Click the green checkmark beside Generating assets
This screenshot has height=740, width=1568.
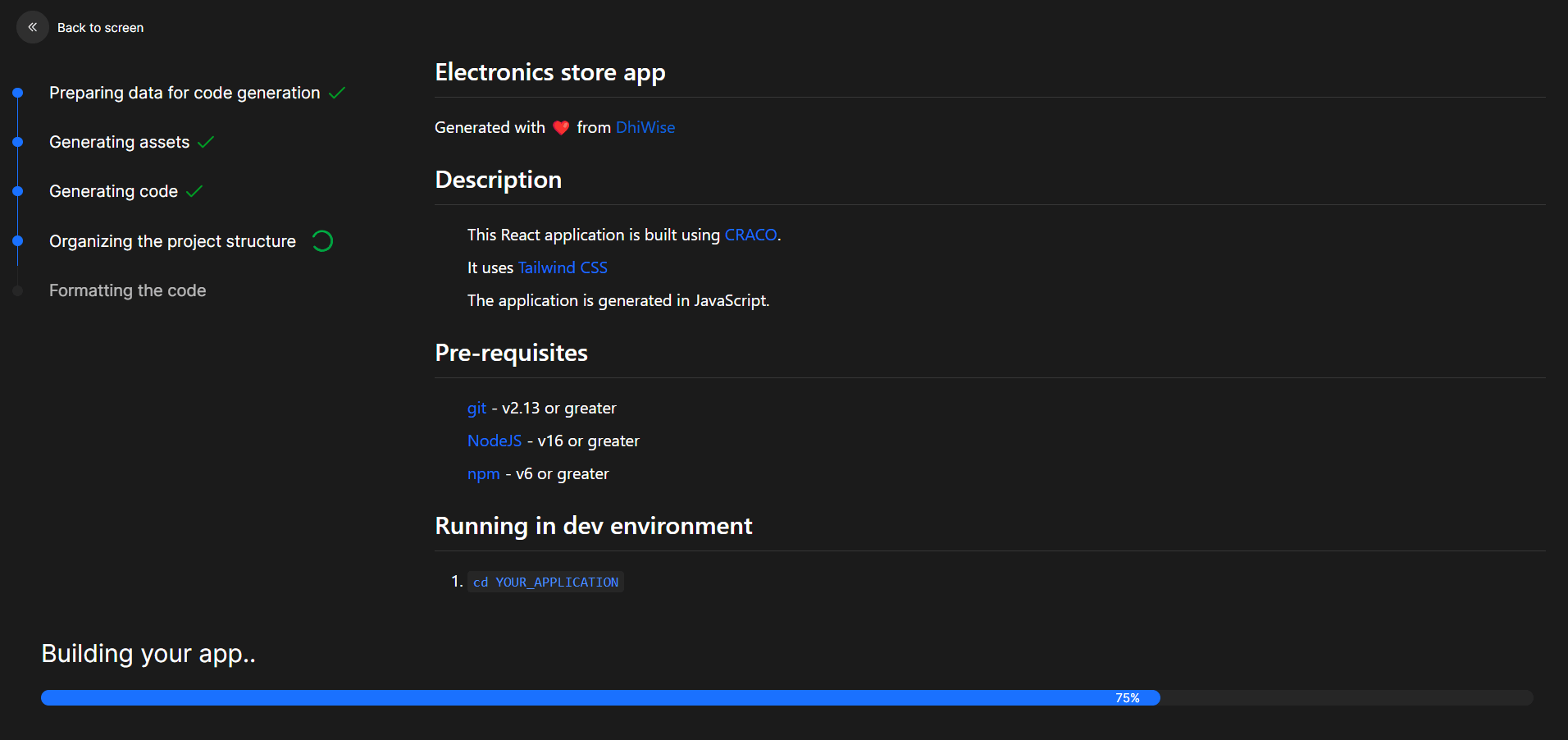click(206, 142)
